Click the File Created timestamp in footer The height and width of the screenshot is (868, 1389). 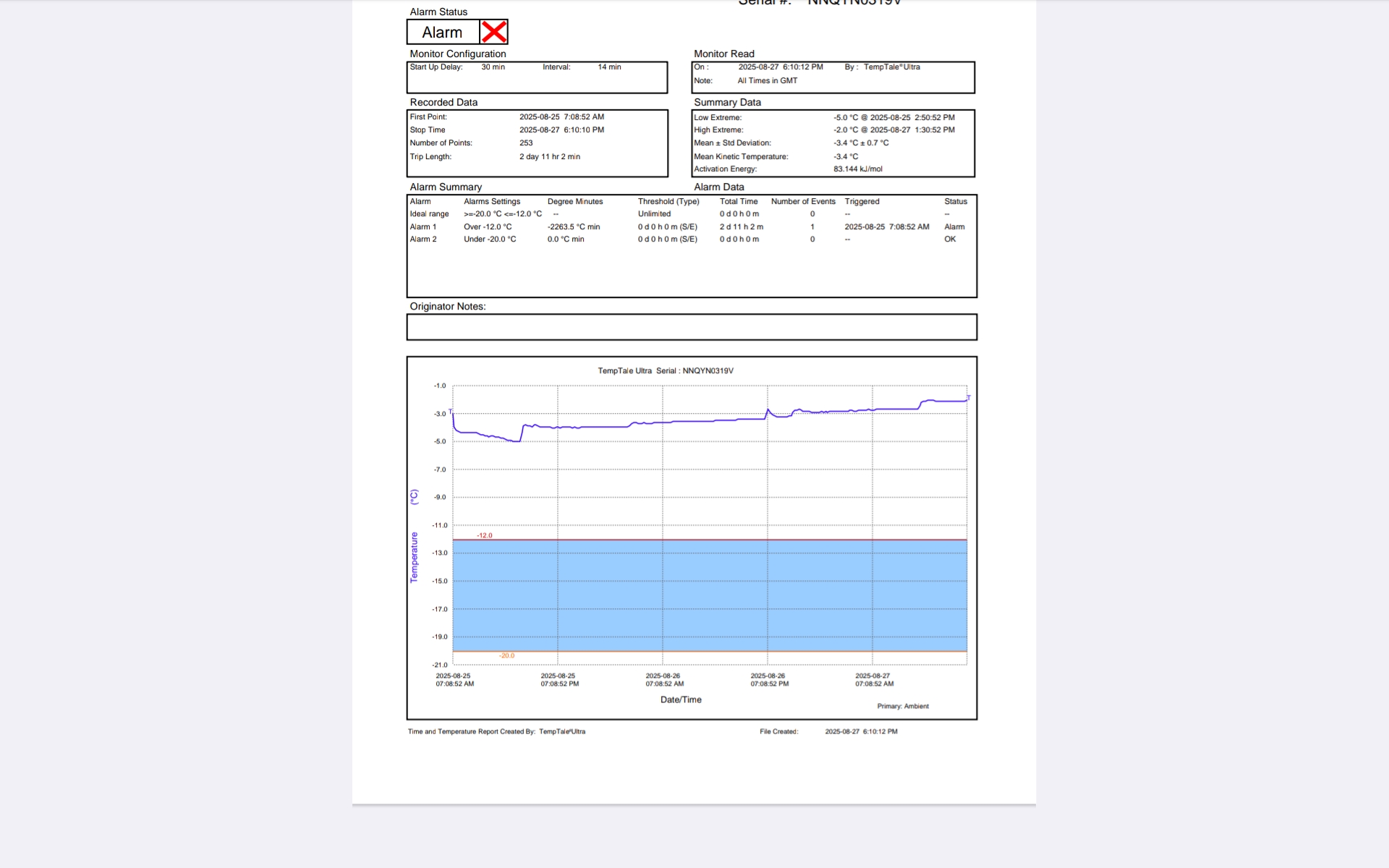click(860, 731)
